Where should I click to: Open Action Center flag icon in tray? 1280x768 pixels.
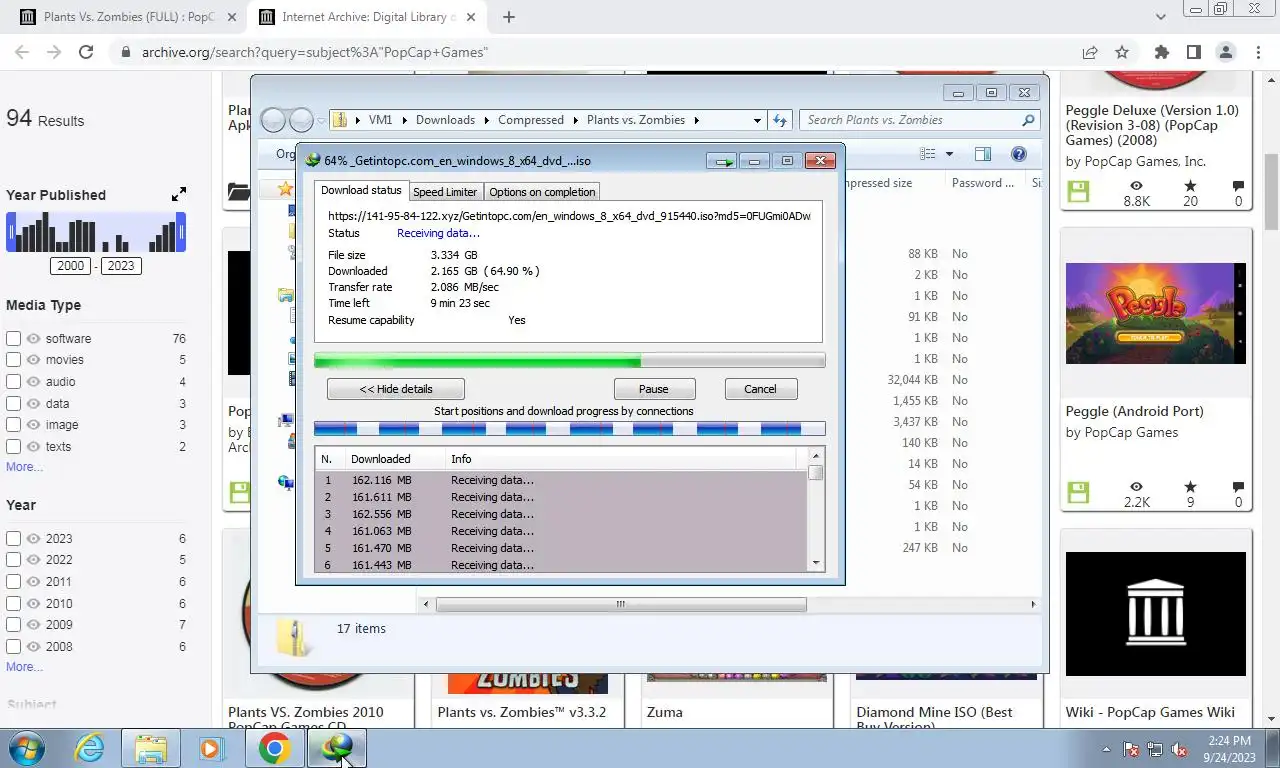(x=1131, y=749)
